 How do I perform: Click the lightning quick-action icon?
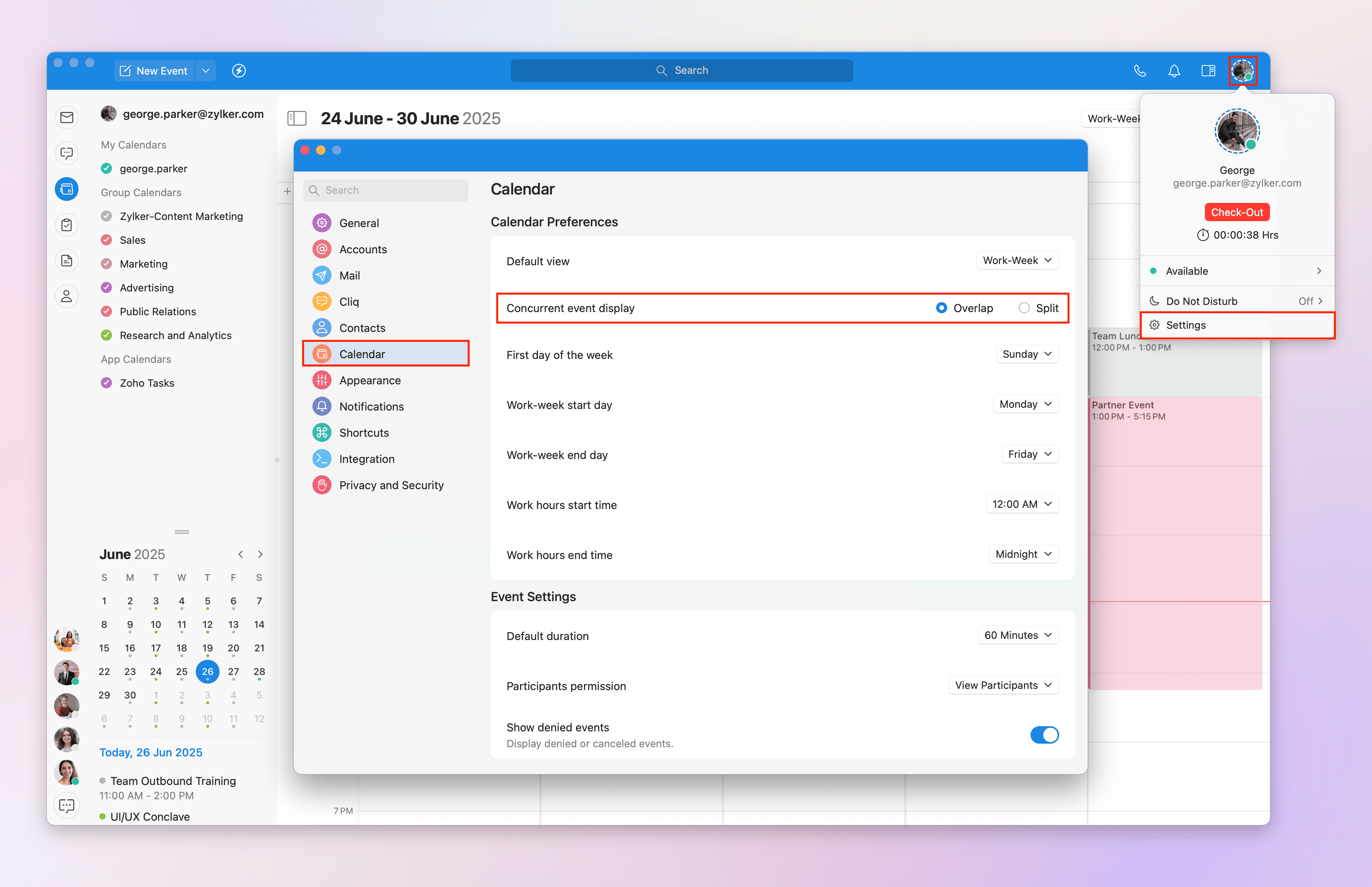pyautogui.click(x=238, y=70)
